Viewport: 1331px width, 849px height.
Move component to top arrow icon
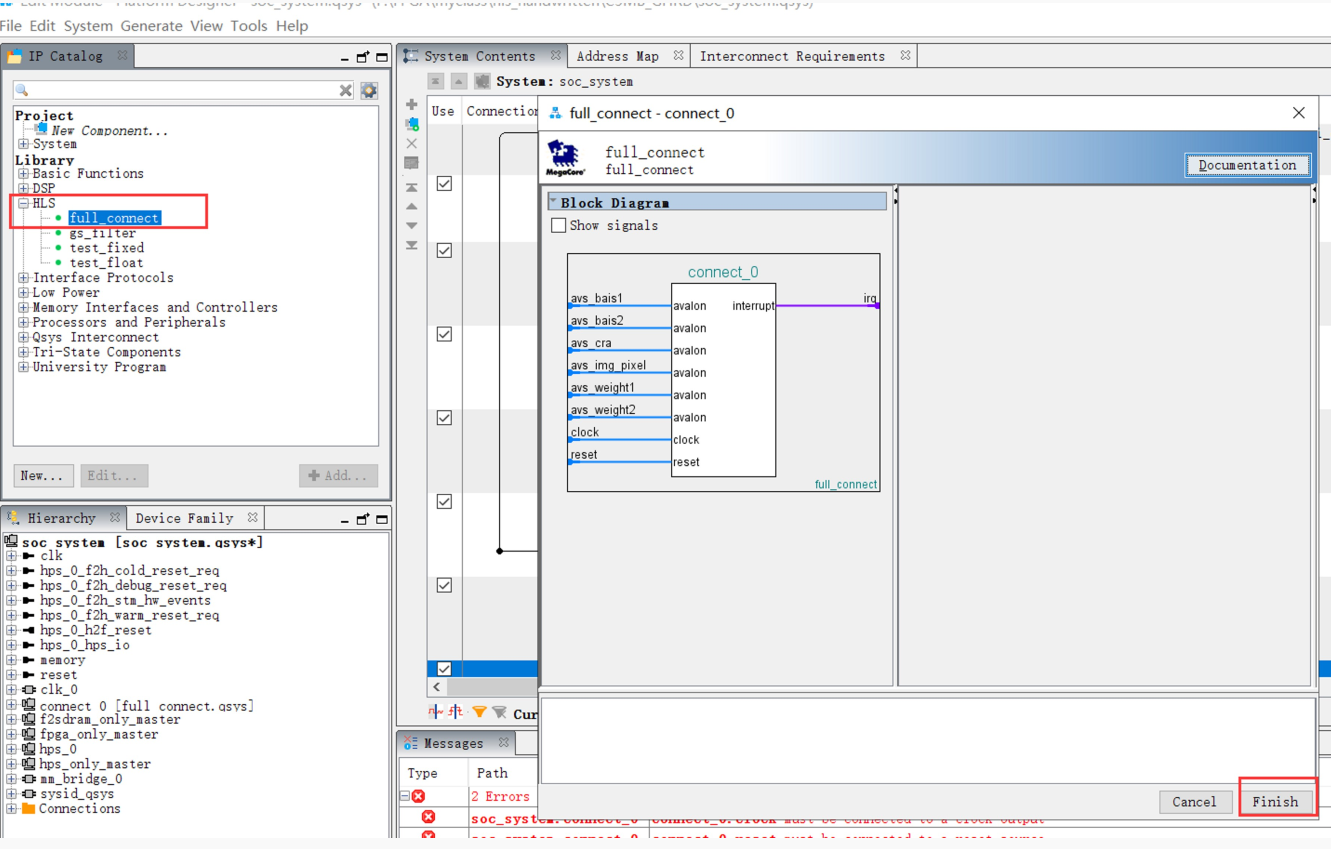point(411,187)
